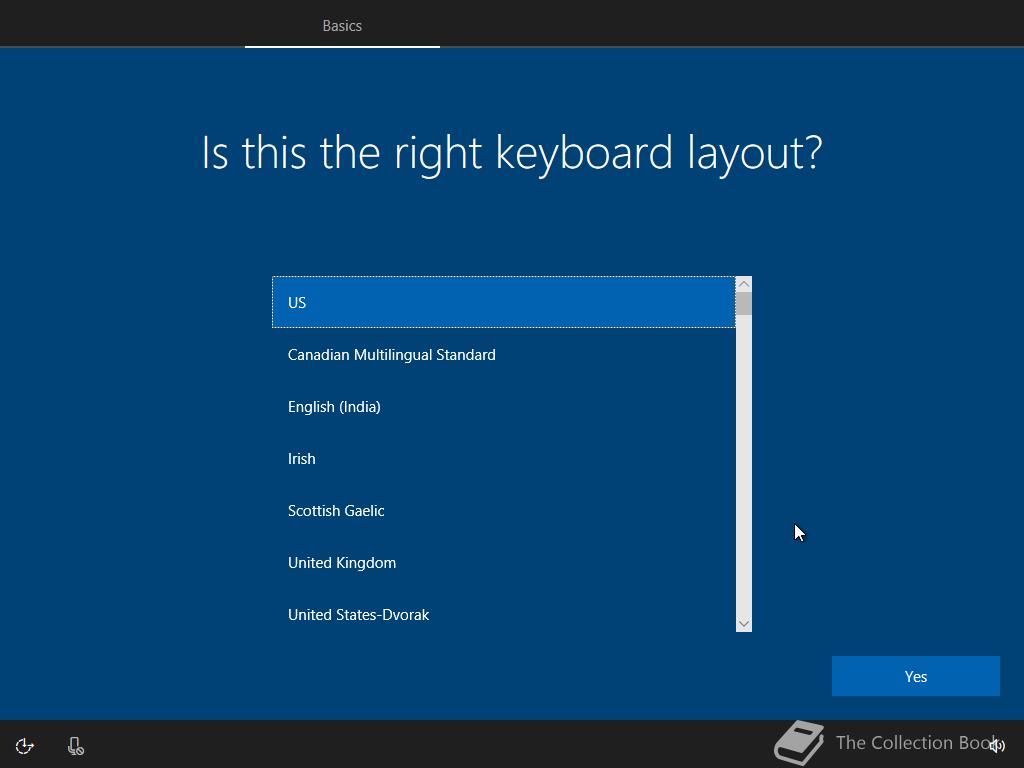
Task: Confirm layout with the Yes button
Action: pyautogui.click(x=916, y=676)
